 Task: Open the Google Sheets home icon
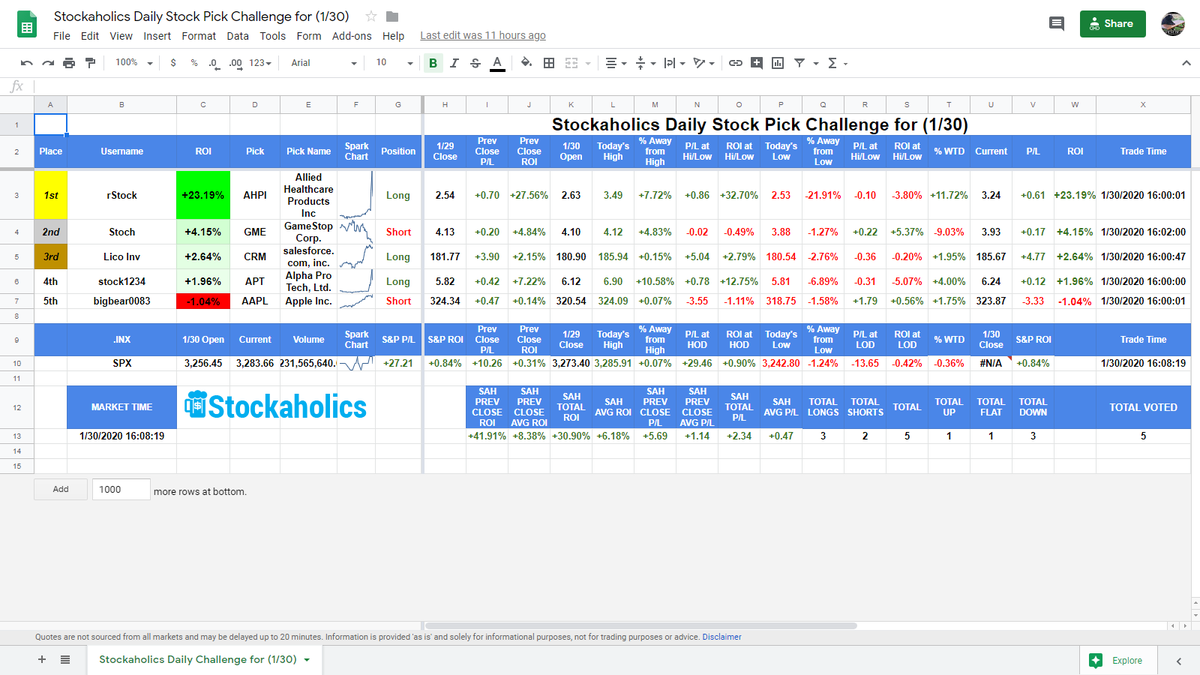click(x=28, y=26)
